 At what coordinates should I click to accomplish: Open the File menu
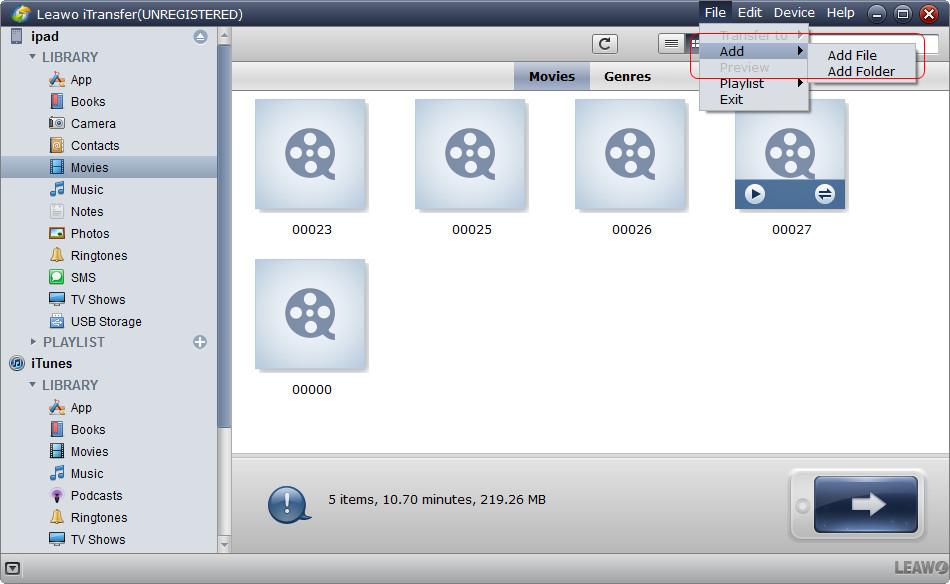click(x=715, y=13)
